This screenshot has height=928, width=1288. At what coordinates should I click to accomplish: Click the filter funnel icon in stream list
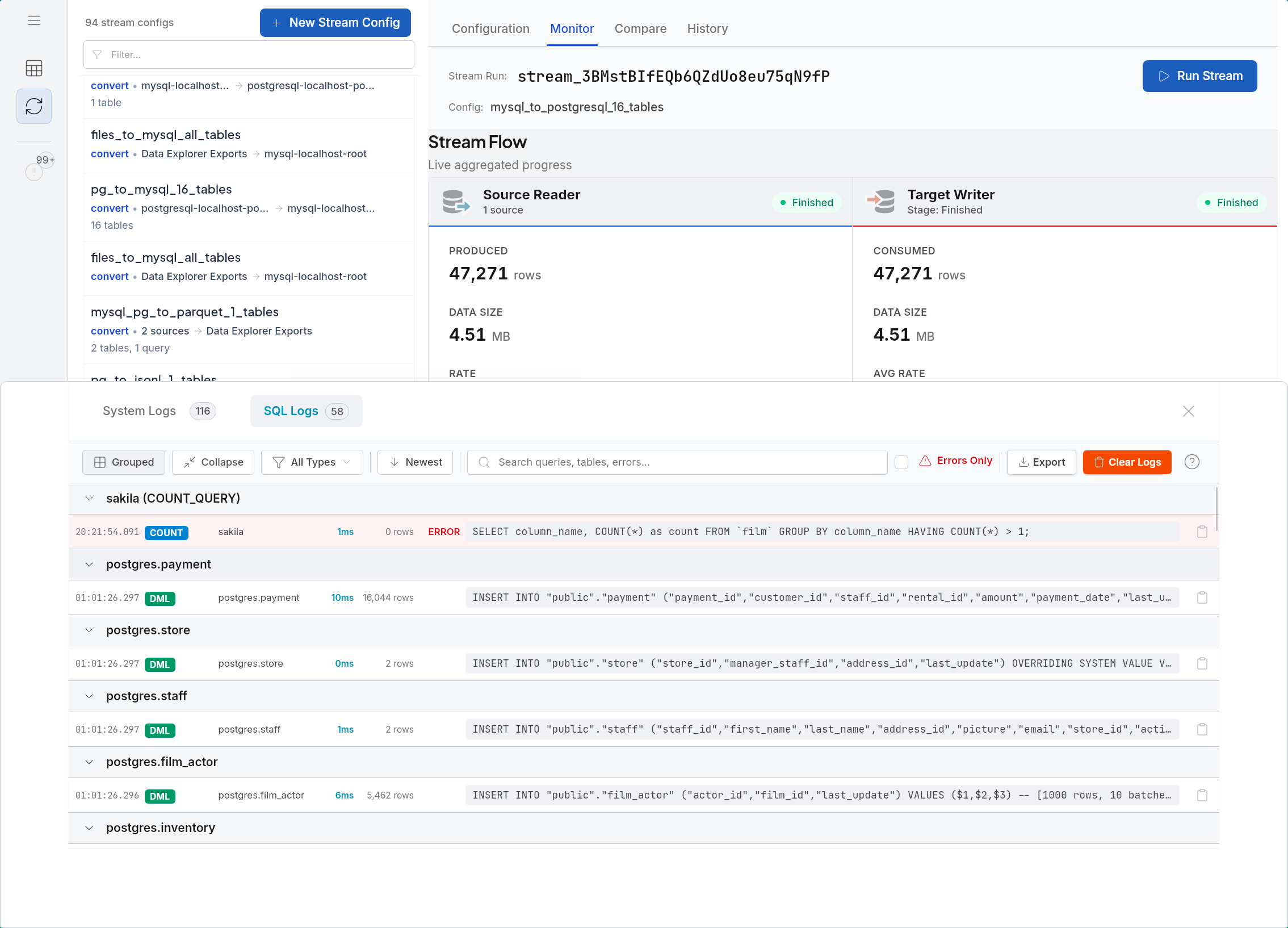[x=97, y=55]
